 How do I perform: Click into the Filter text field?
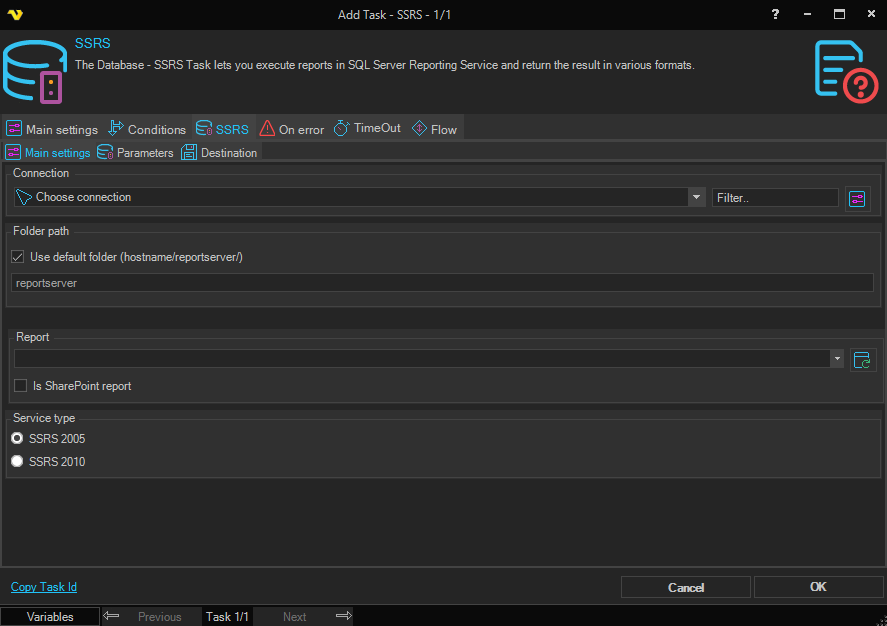(775, 198)
